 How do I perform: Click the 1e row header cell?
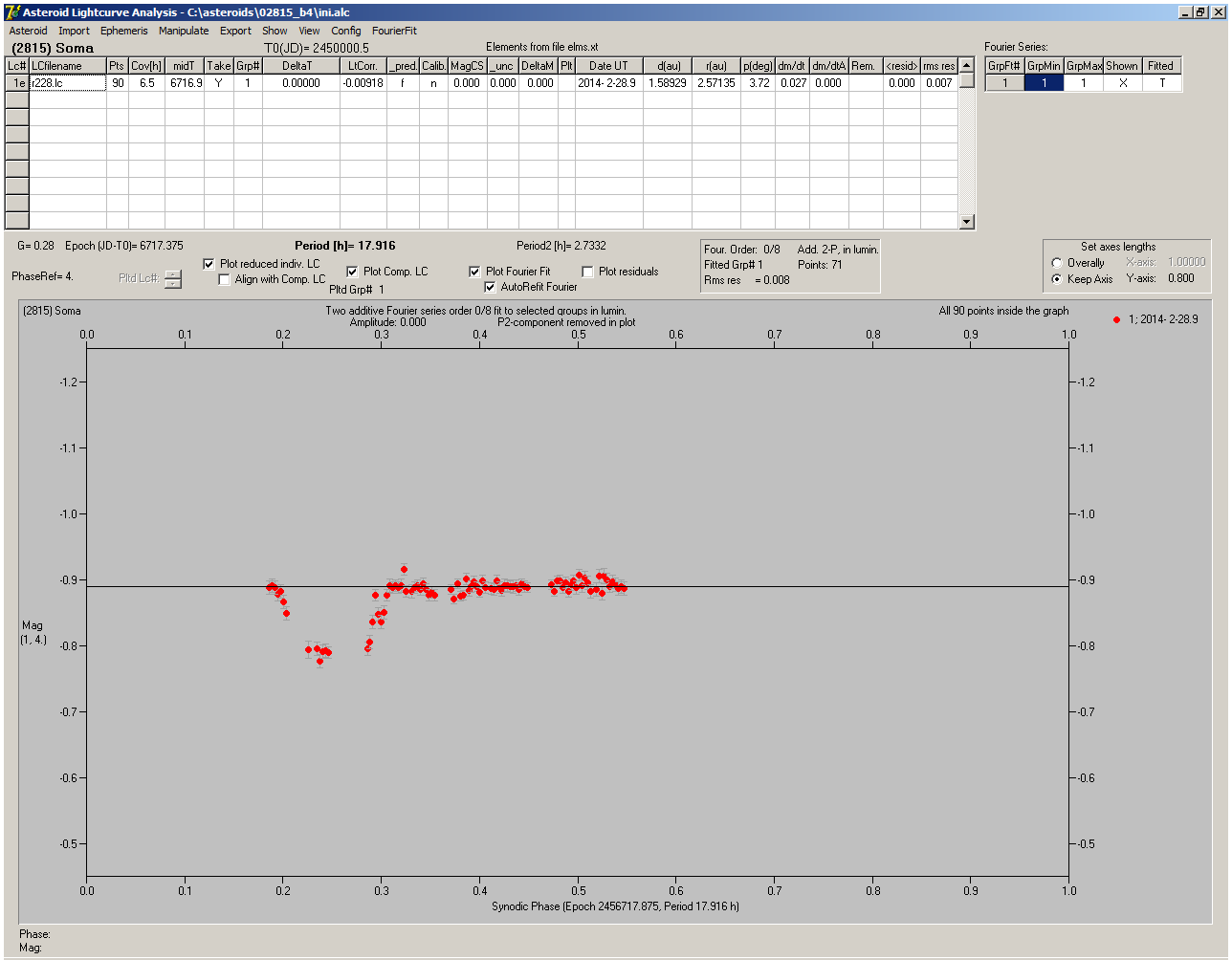pyautogui.click(x=17, y=83)
